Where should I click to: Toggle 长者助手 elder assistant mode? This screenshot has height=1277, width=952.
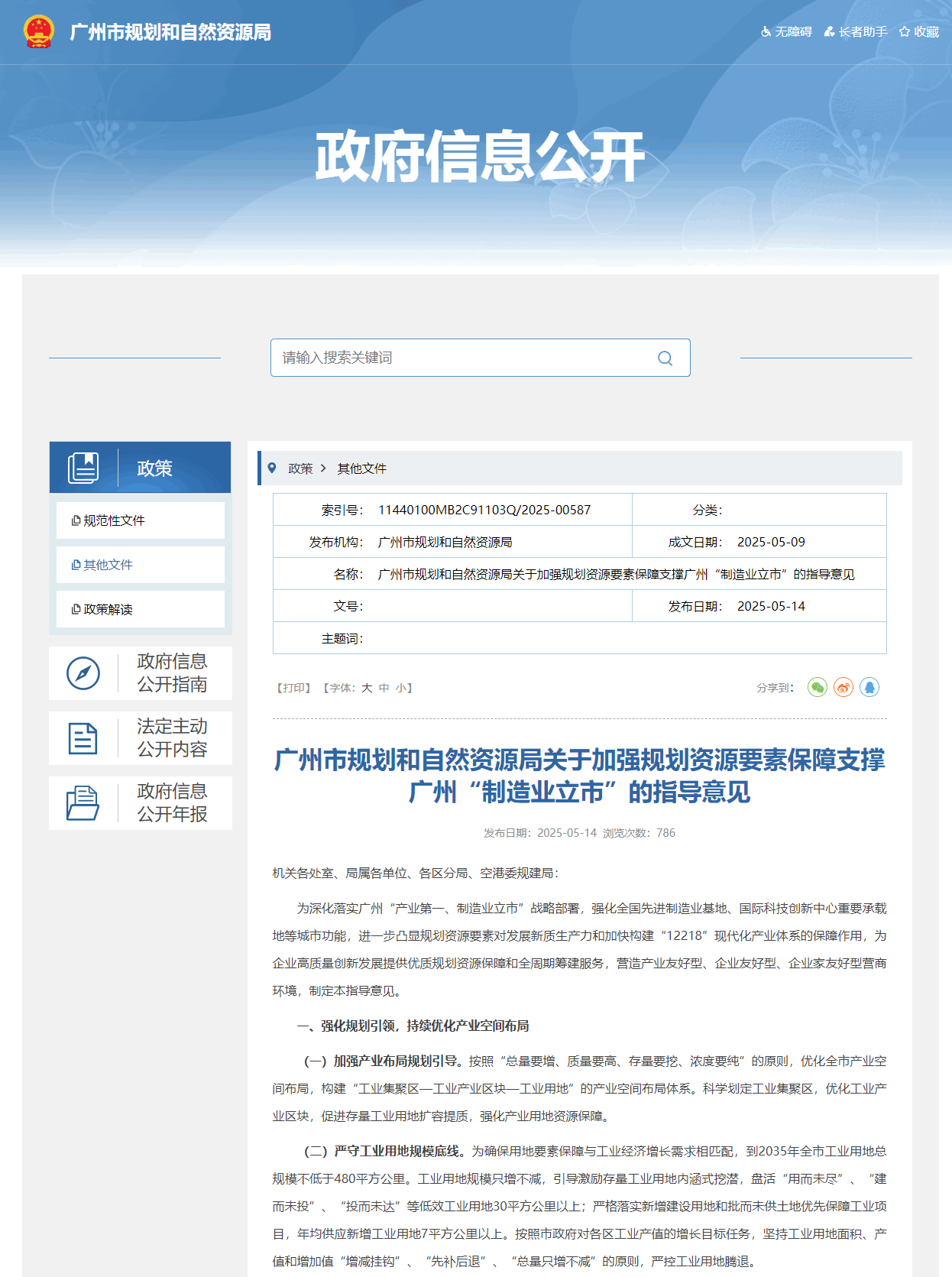[x=856, y=32]
